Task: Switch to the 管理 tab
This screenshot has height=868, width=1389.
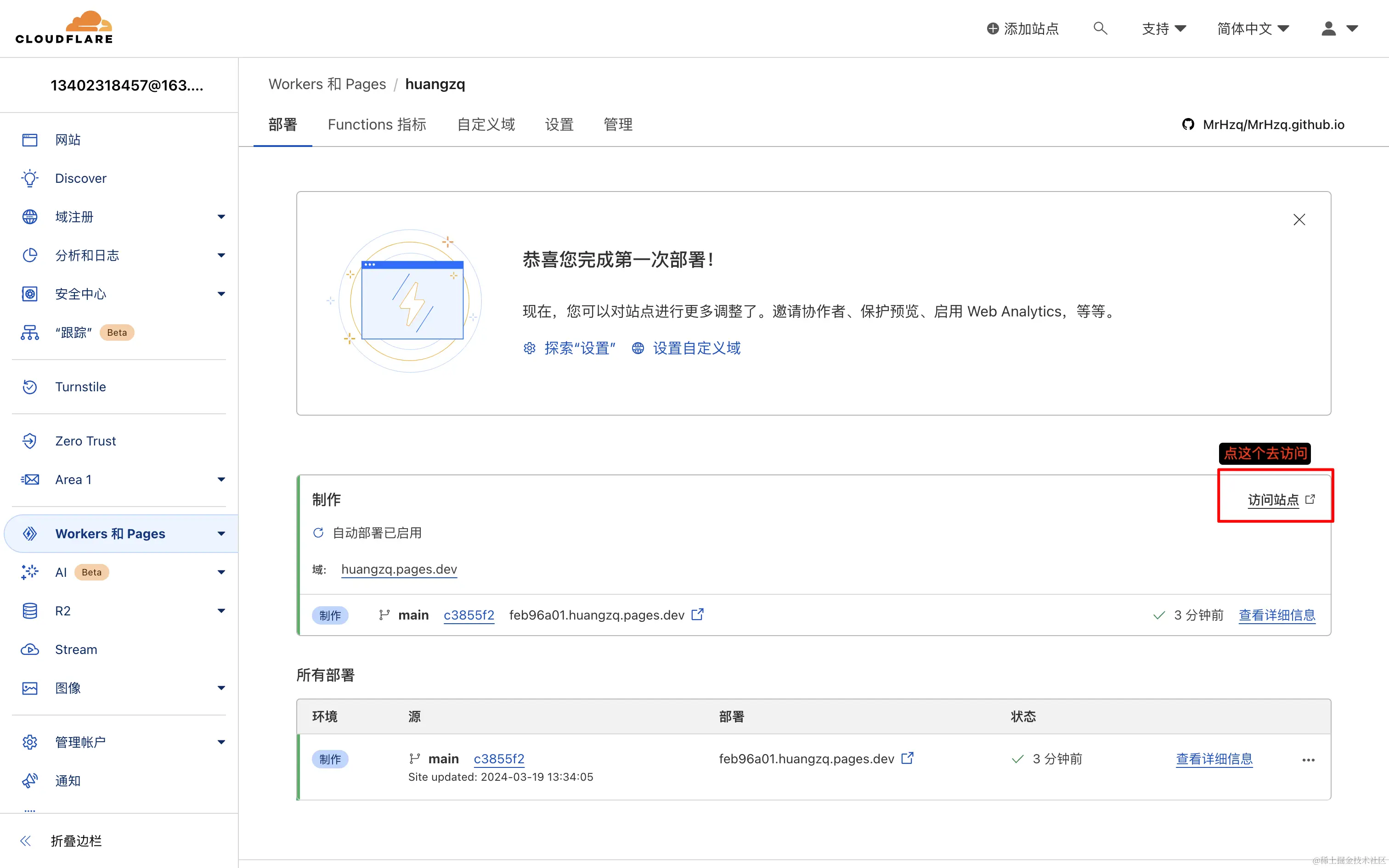Action: point(618,124)
